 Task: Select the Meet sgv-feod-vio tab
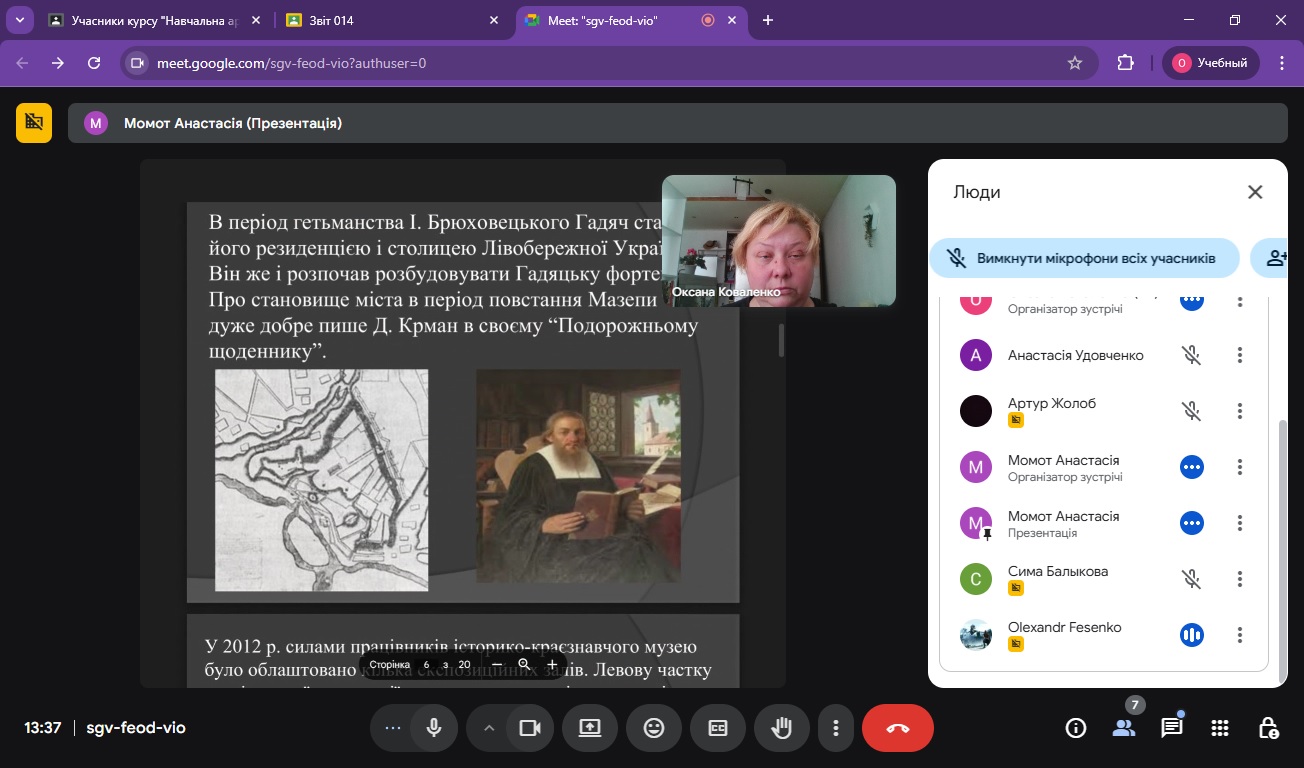tap(633, 20)
